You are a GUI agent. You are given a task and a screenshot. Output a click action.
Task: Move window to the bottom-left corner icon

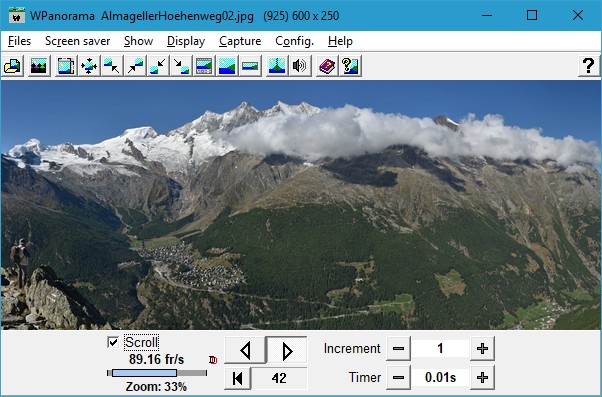coord(158,66)
